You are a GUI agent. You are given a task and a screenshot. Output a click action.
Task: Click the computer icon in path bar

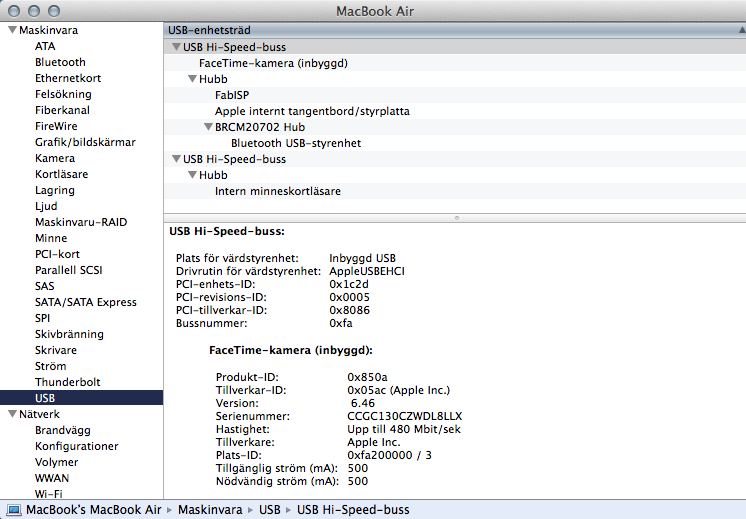14,510
